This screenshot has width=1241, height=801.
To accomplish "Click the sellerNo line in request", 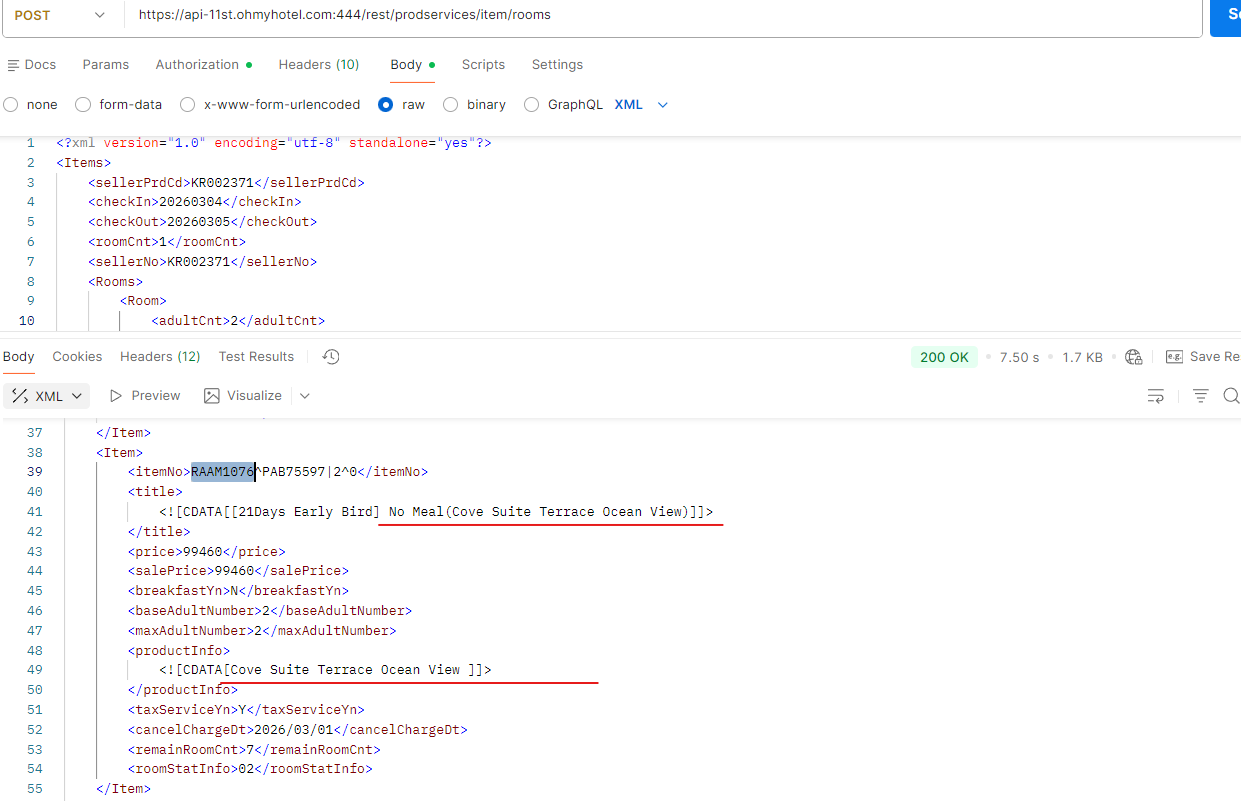I will [202, 262].
